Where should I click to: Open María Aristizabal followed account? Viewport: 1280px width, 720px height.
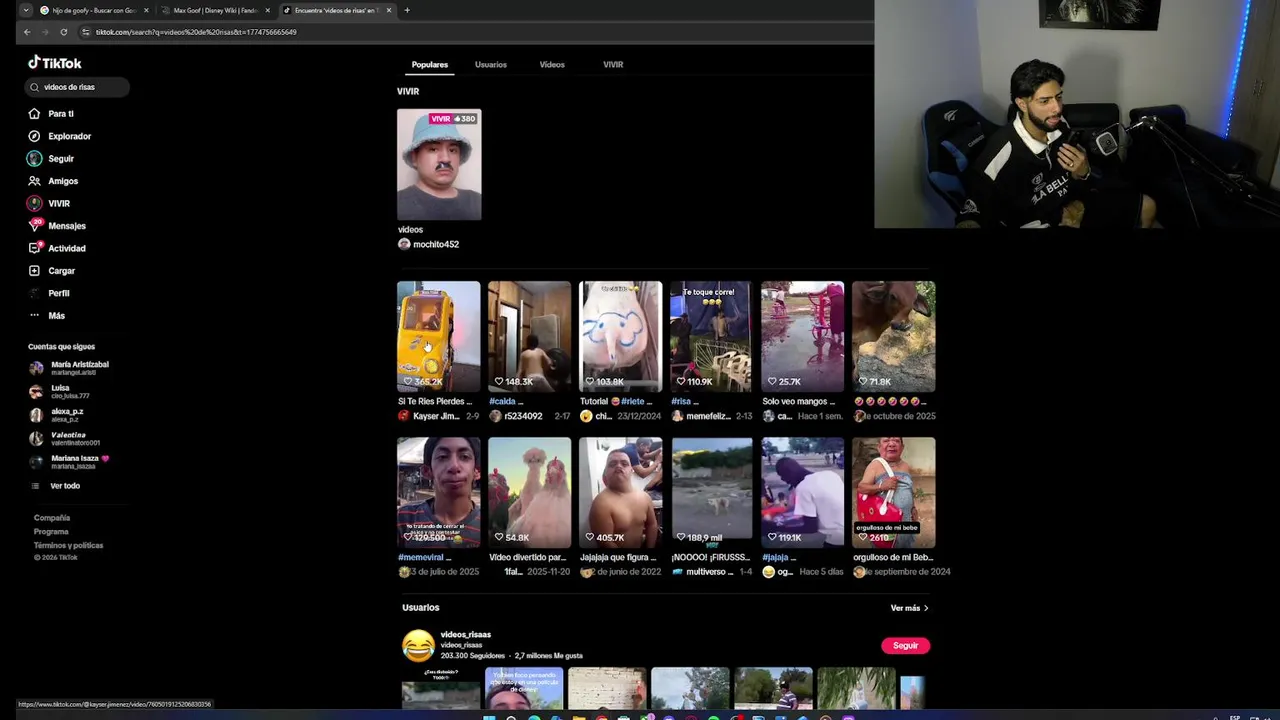point(69,368)
